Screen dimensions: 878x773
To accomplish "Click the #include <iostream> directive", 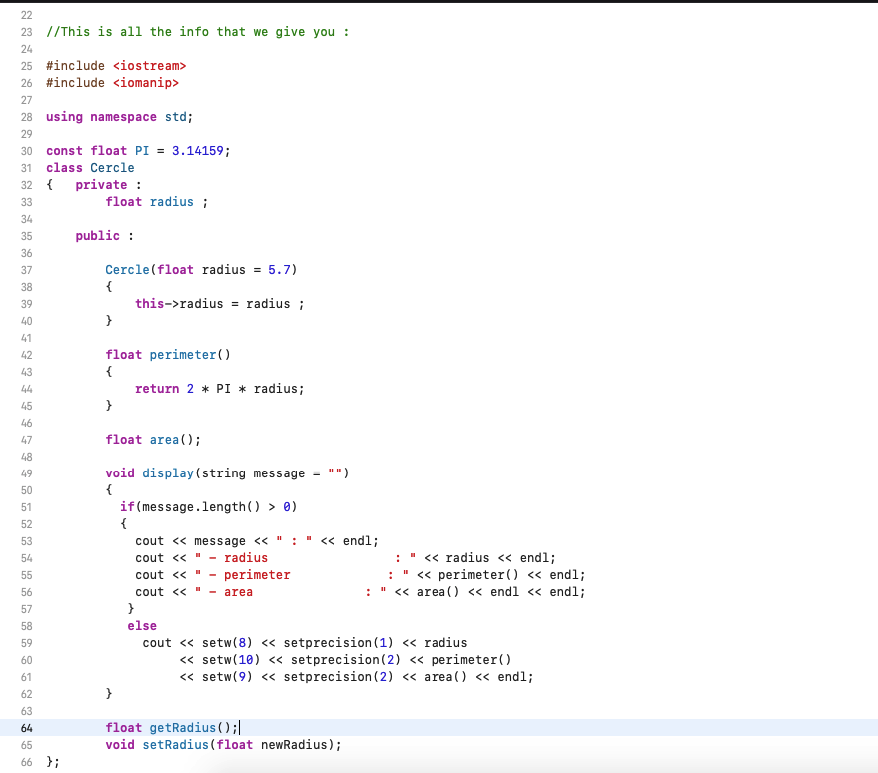I will coord(115,65).
